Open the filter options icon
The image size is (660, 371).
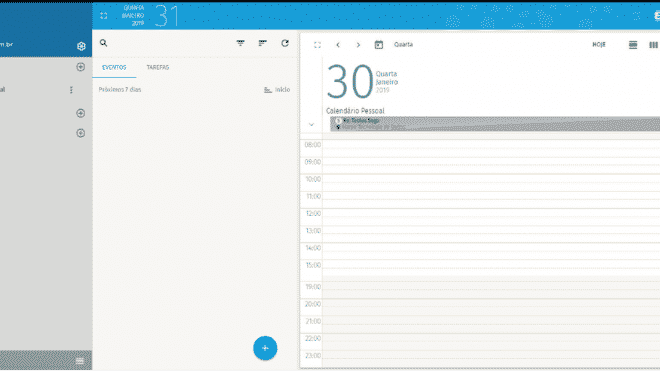coord(240,43)
